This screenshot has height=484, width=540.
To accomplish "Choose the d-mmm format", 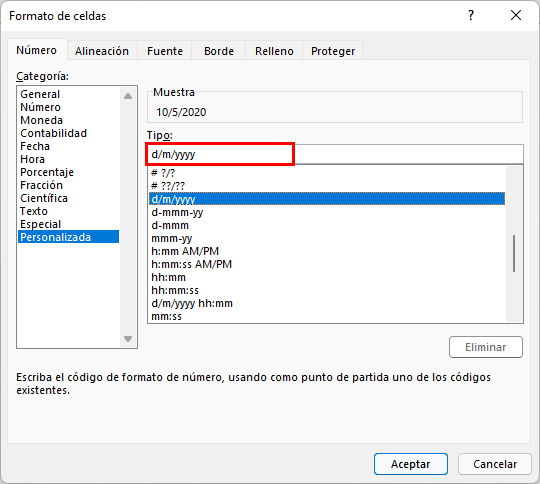I will pyautogui.click(x=328, y=225).
